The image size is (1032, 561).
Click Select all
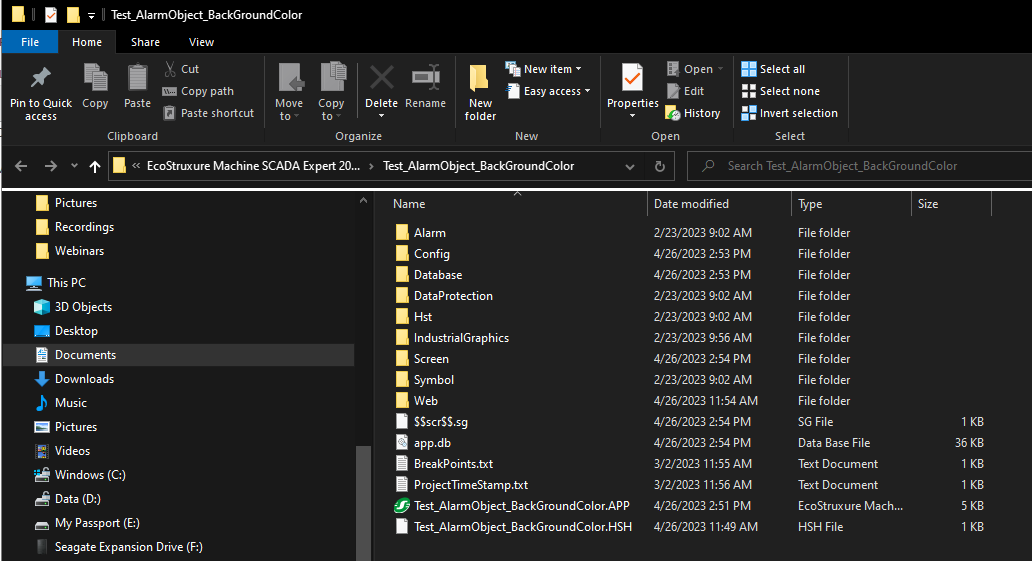[773, 69]
